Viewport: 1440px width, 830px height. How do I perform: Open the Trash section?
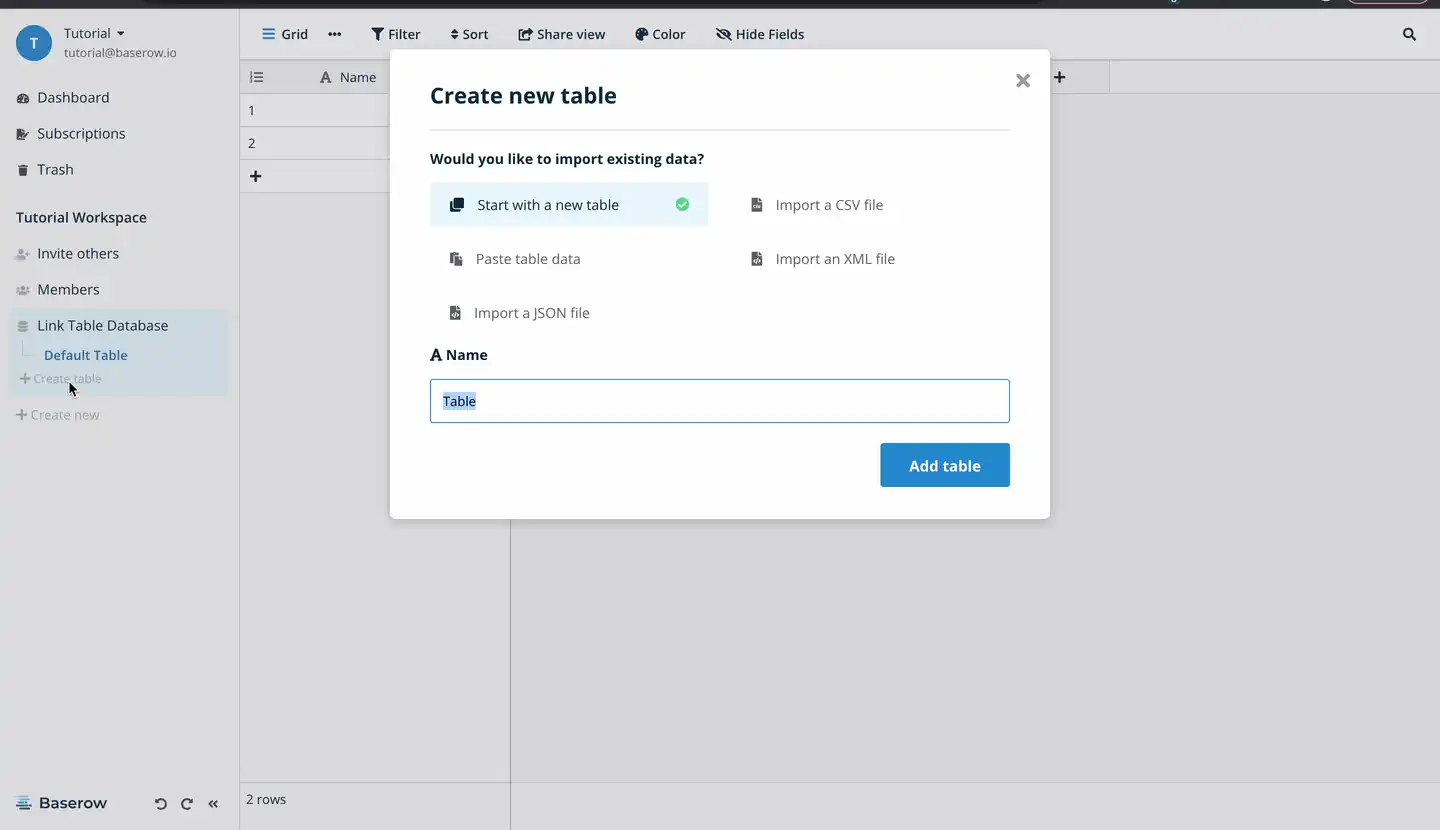(x=54, y=169)
